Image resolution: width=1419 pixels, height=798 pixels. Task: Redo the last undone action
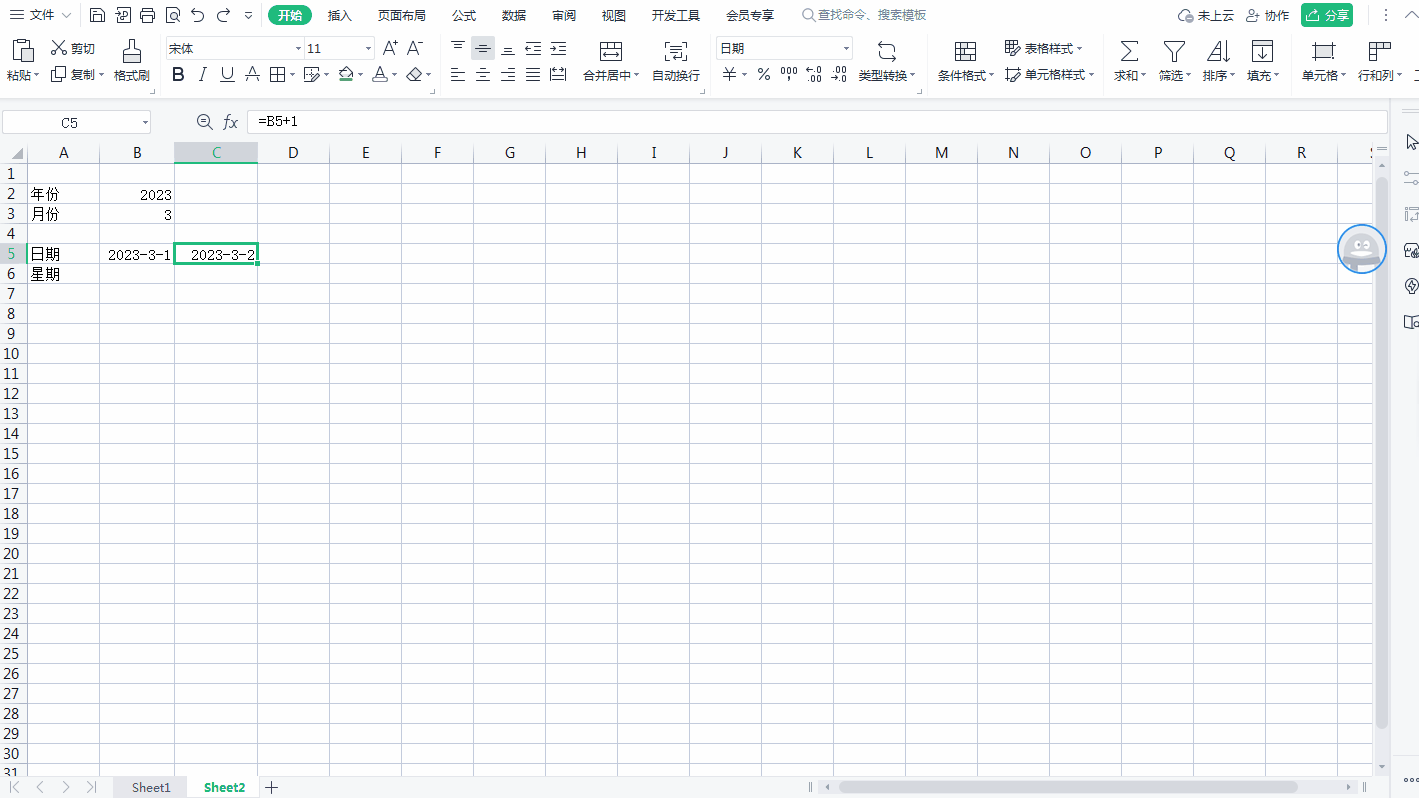223,15
